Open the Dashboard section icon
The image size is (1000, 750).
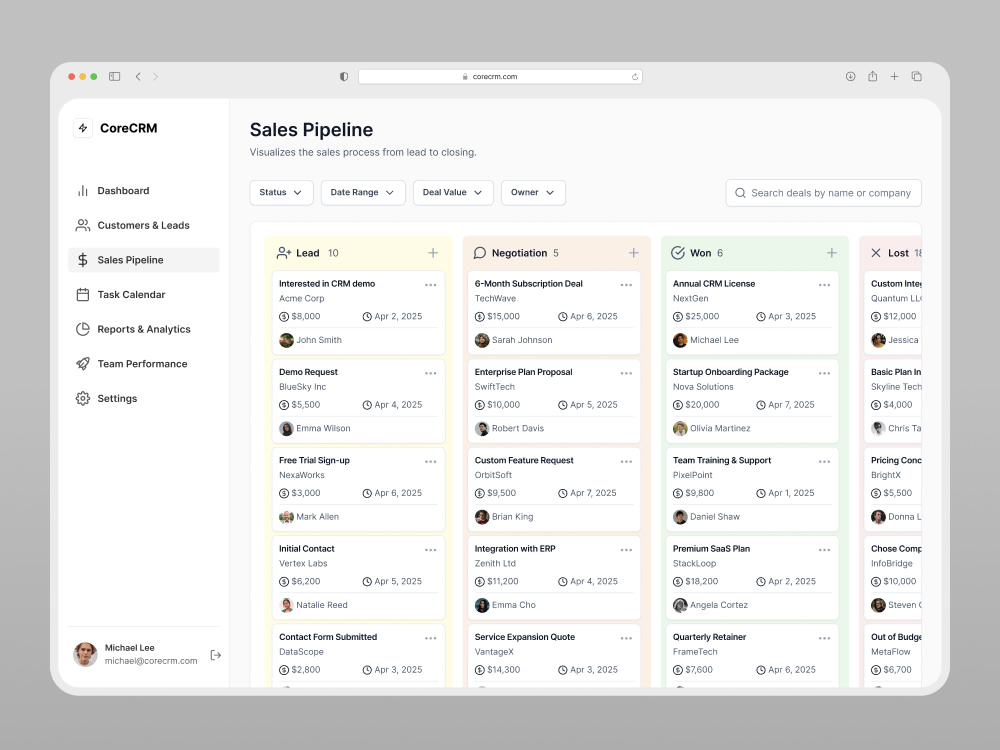point(82,190)
